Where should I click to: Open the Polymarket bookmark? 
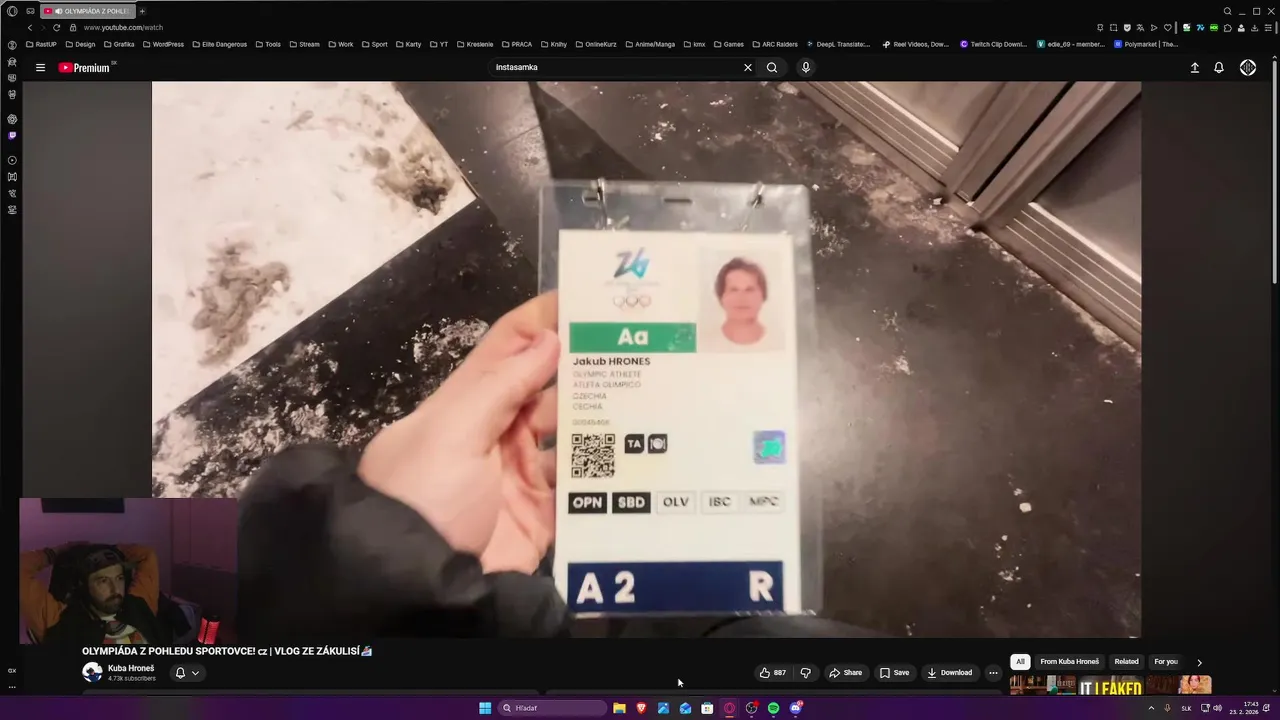point(1146,44)
